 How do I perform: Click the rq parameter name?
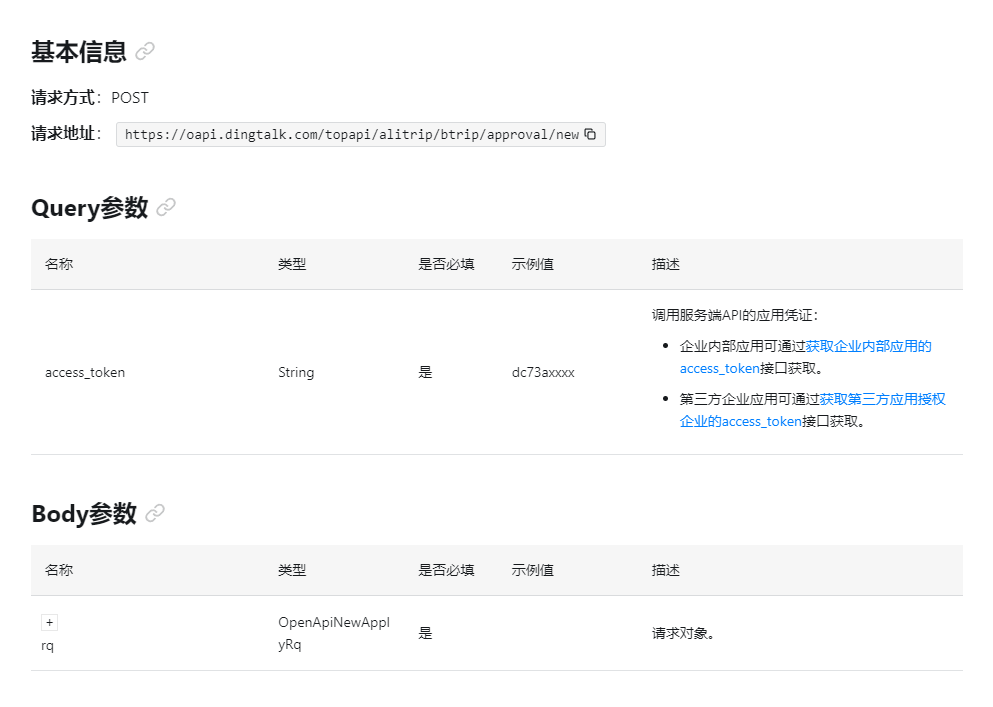47,646
